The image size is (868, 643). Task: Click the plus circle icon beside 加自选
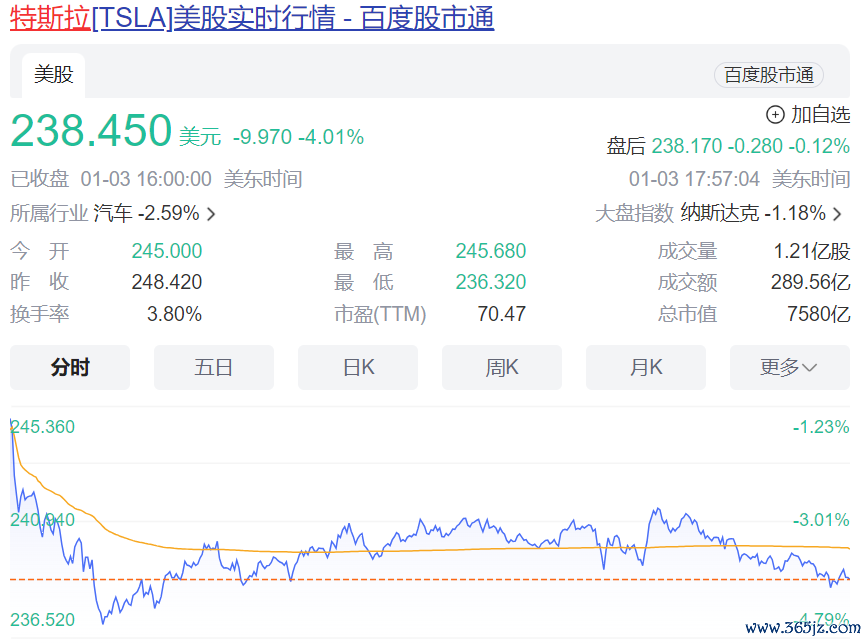tap(775, 115)
